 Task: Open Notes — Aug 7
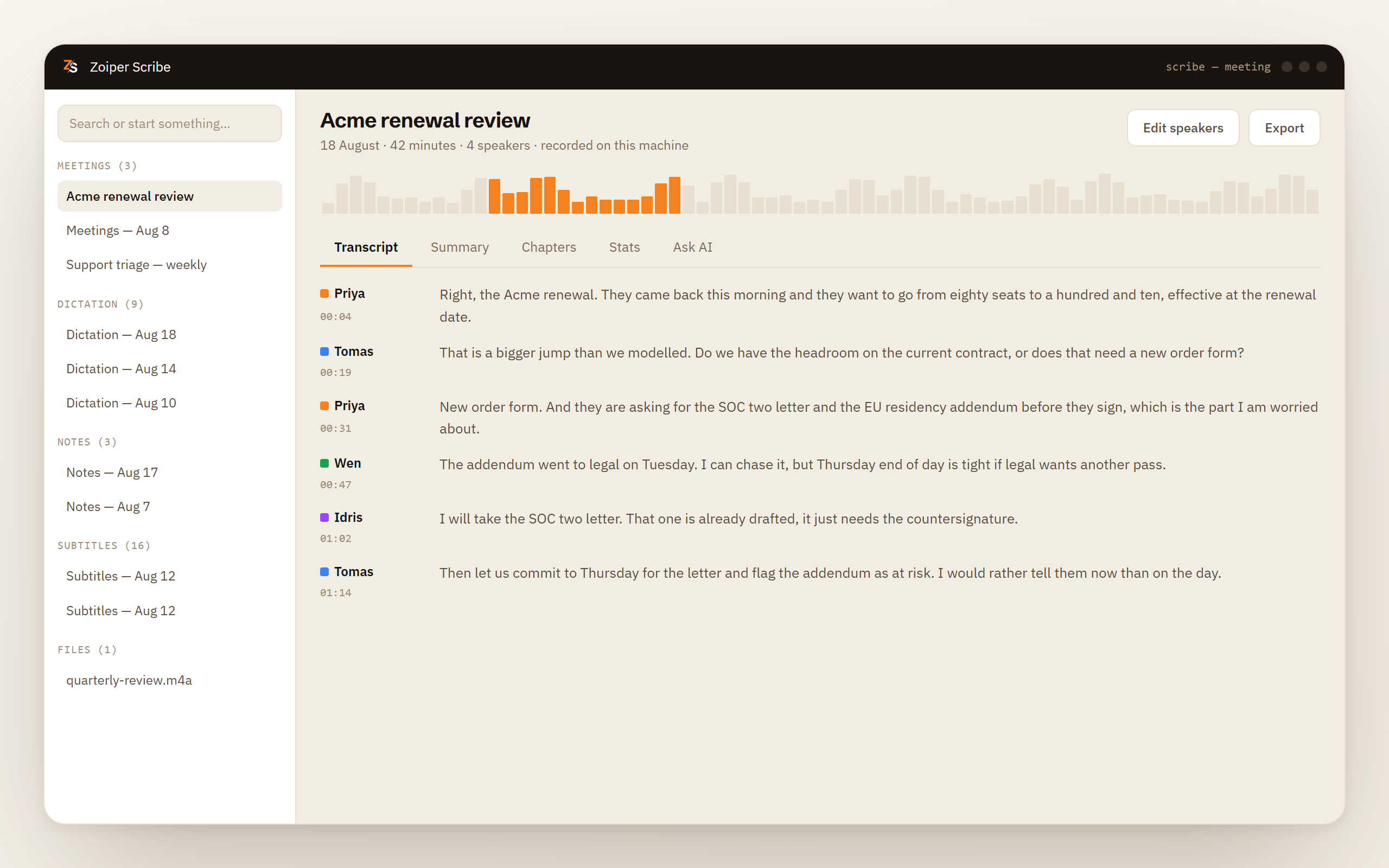click(x=169, y=506)
